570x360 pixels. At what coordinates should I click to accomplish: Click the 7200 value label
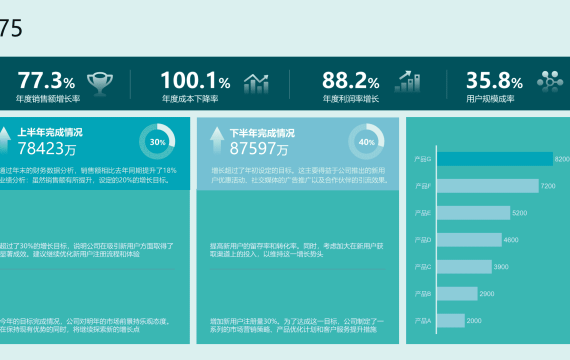tap(548, 186)
